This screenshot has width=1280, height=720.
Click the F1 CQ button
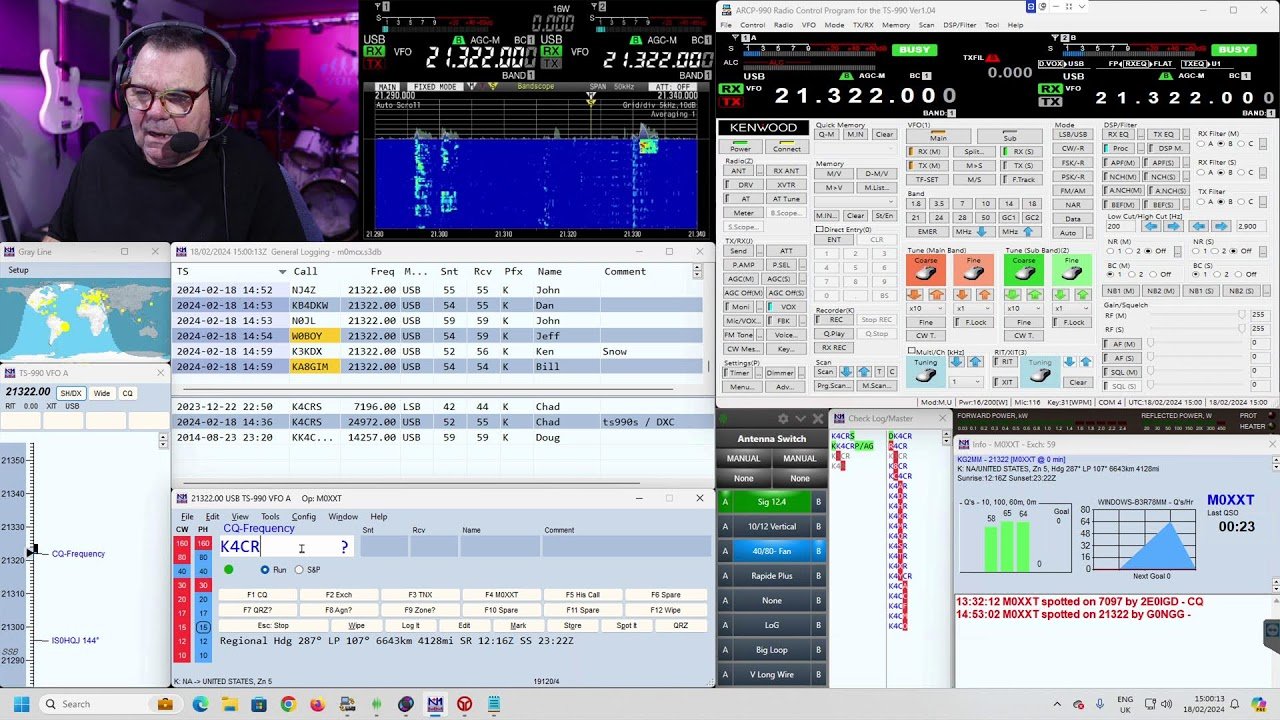(x=257, y=595)
